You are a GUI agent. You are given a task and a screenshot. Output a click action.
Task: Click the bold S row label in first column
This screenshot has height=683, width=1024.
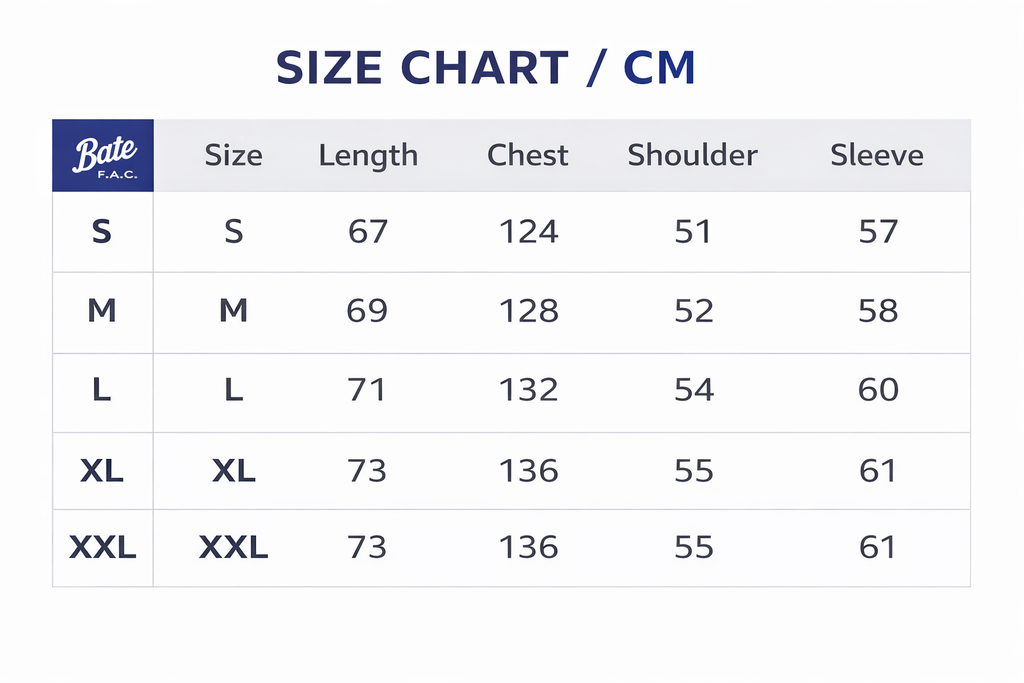point(101,232)
